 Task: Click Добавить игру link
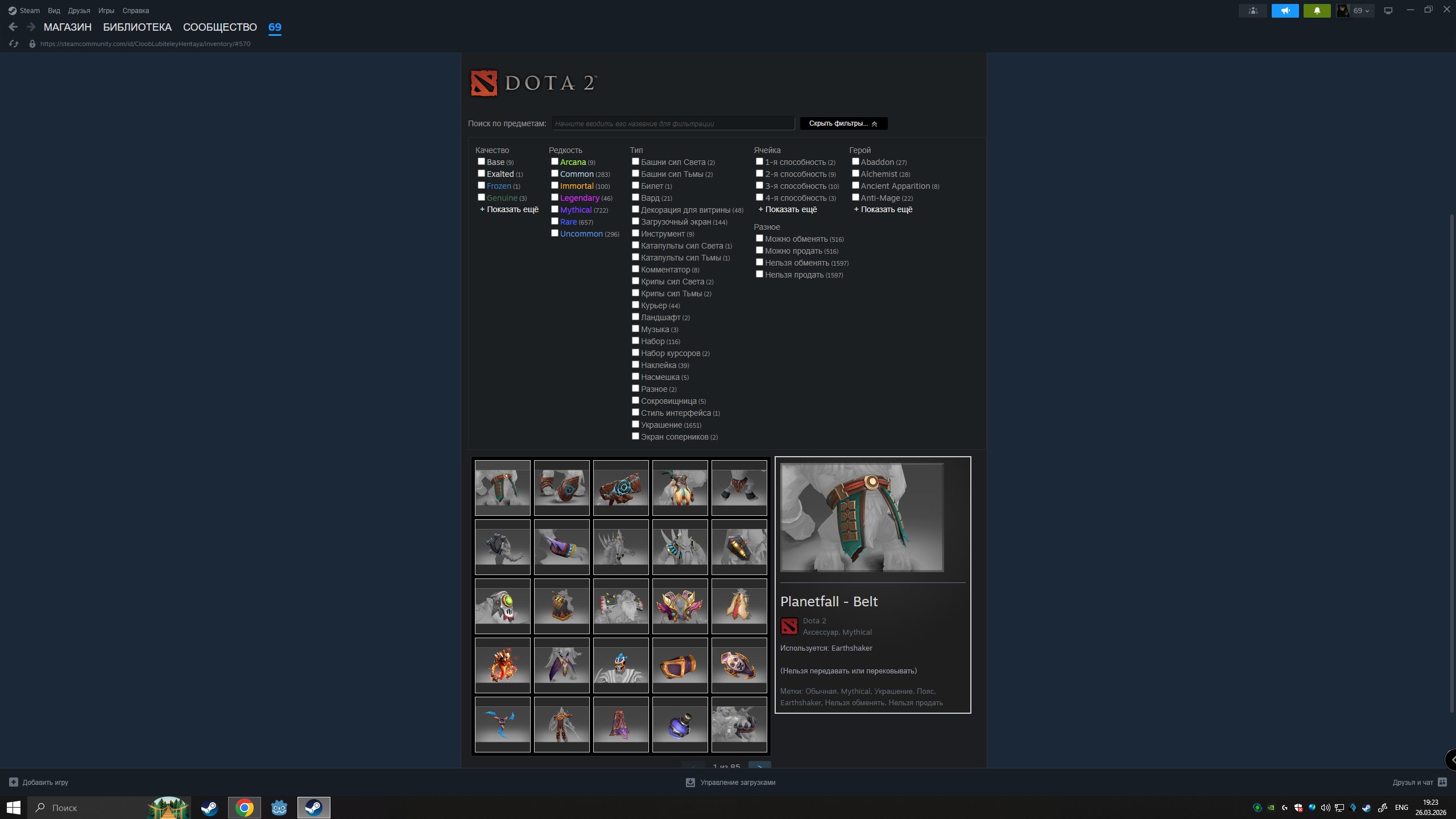click(45, 782)
